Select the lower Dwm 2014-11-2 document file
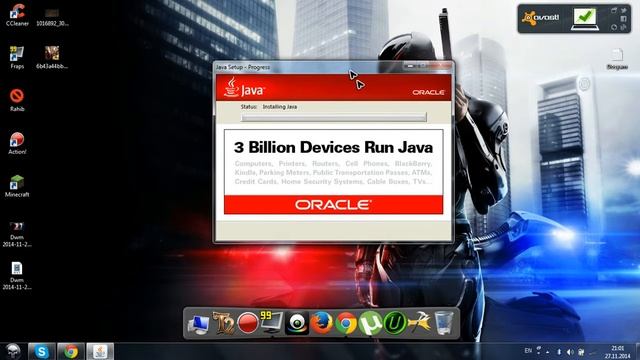 coord(17,276)
